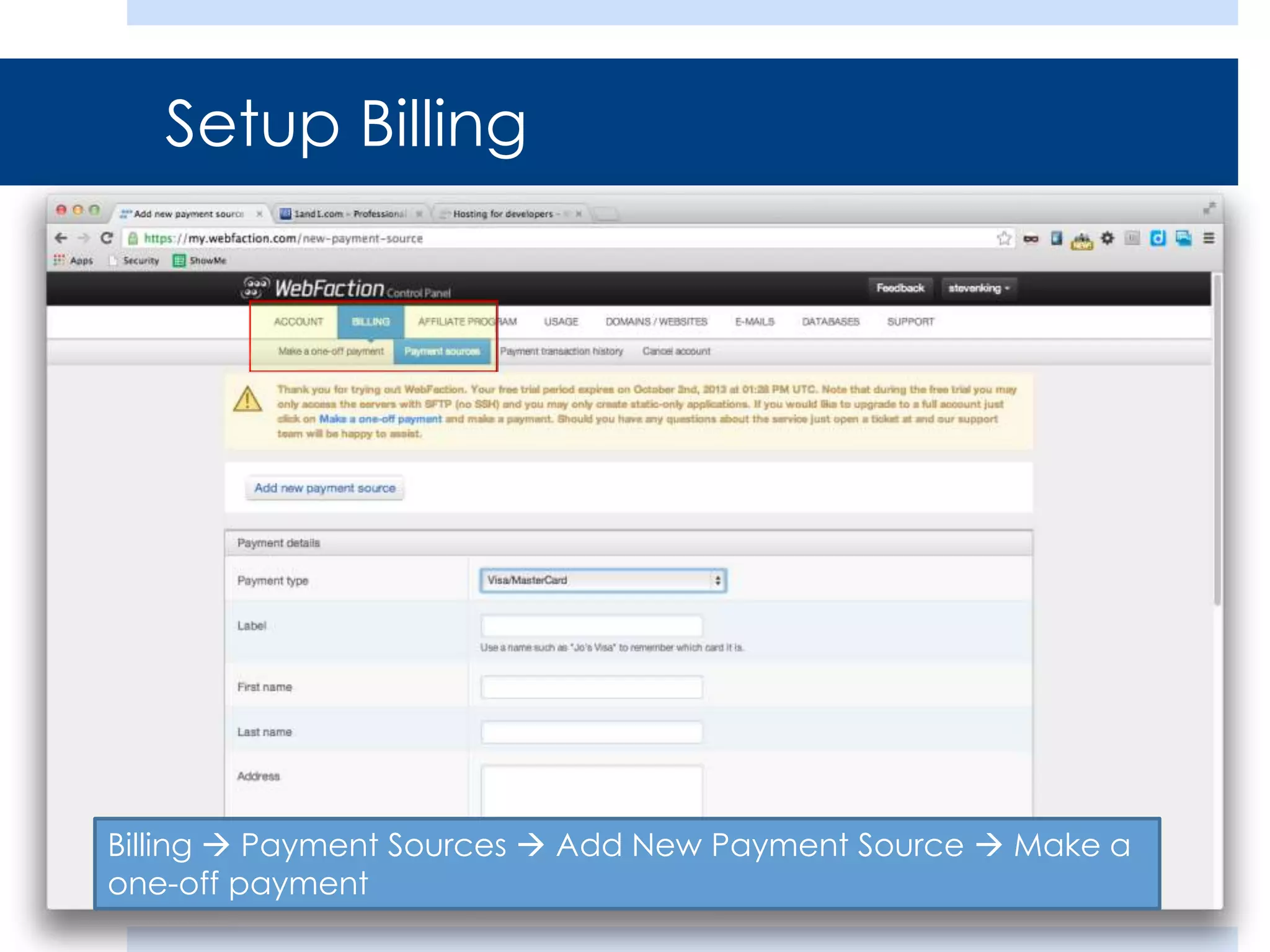Click Make a one-off payment link in notice
Image resolution: width=1270 pixels, height=952 pixels.
tap(380, 419)
